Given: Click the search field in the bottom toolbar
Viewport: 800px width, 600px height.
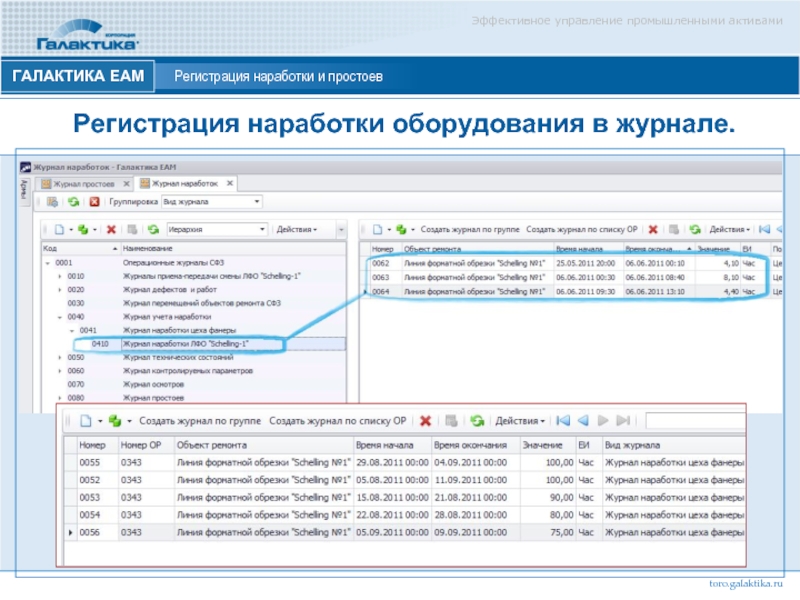Looking at the screenshot, I should pyautogui.click(x=695, y=421).
